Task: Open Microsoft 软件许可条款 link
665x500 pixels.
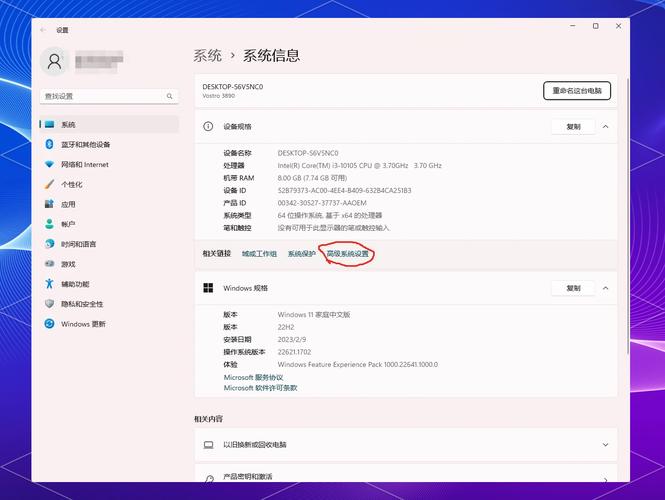Action: point(260,388)
